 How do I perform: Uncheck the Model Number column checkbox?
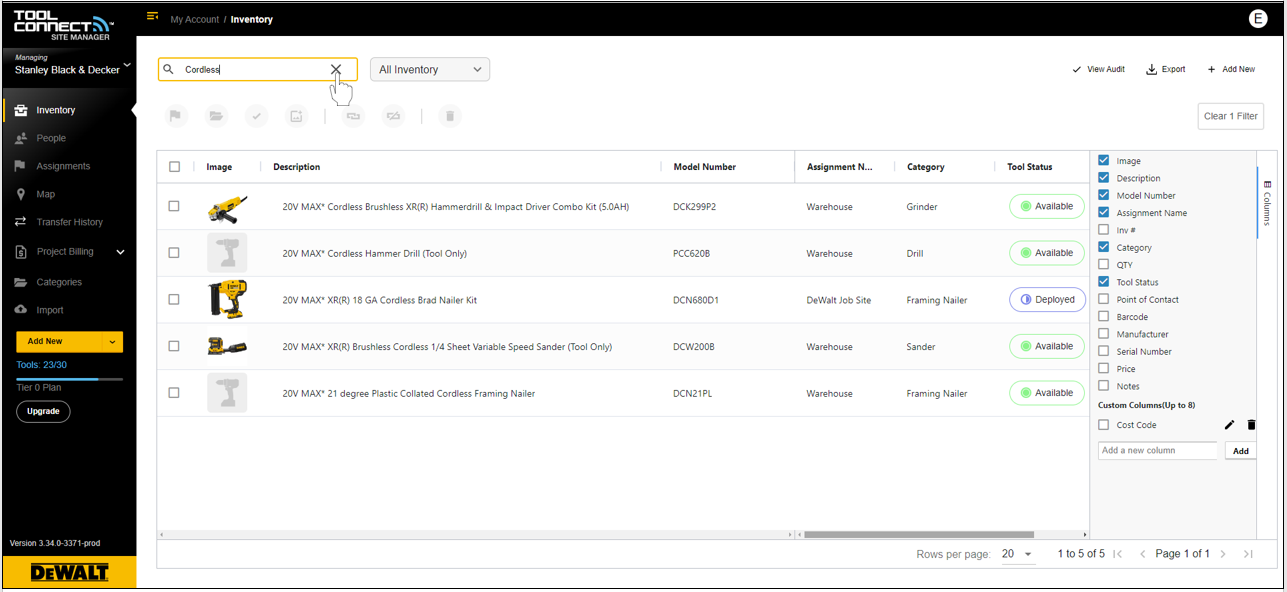tap(1104, 195)
